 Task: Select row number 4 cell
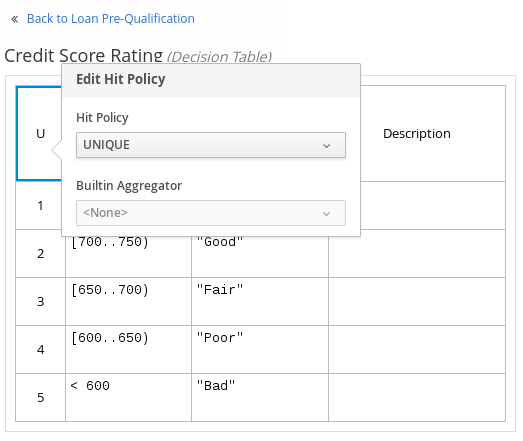(40, 350)
